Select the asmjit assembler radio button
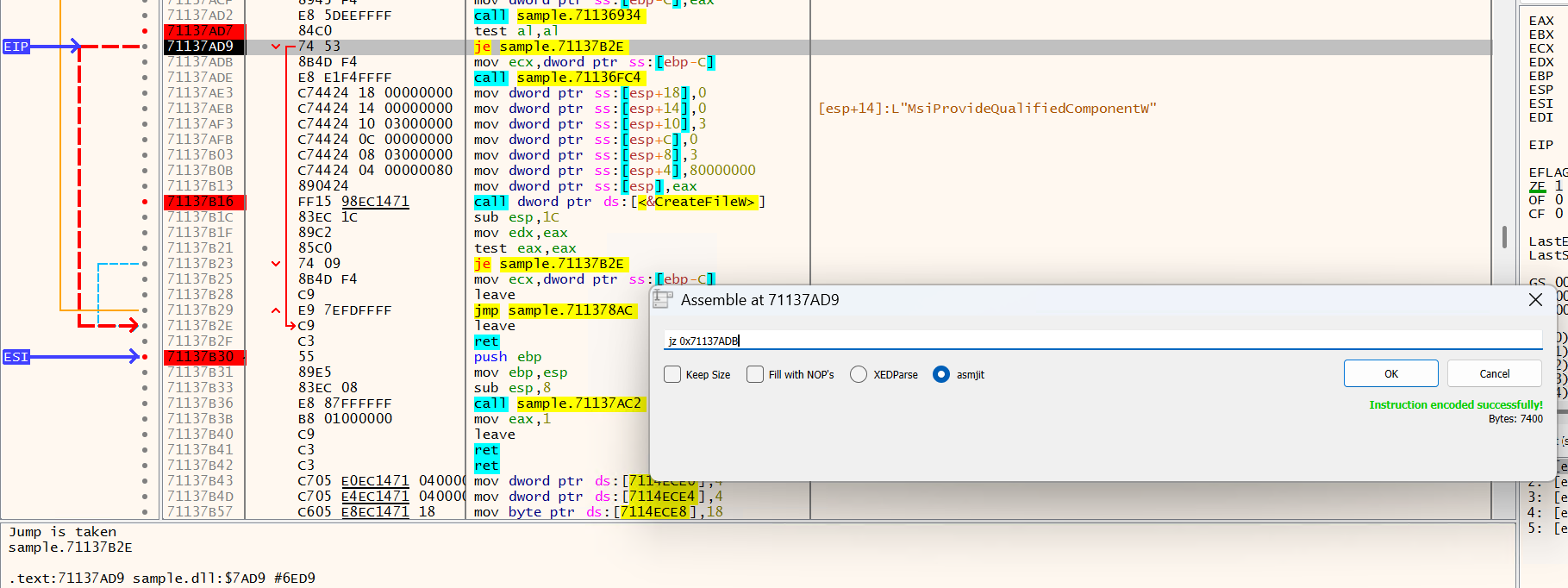 (941, 374)
